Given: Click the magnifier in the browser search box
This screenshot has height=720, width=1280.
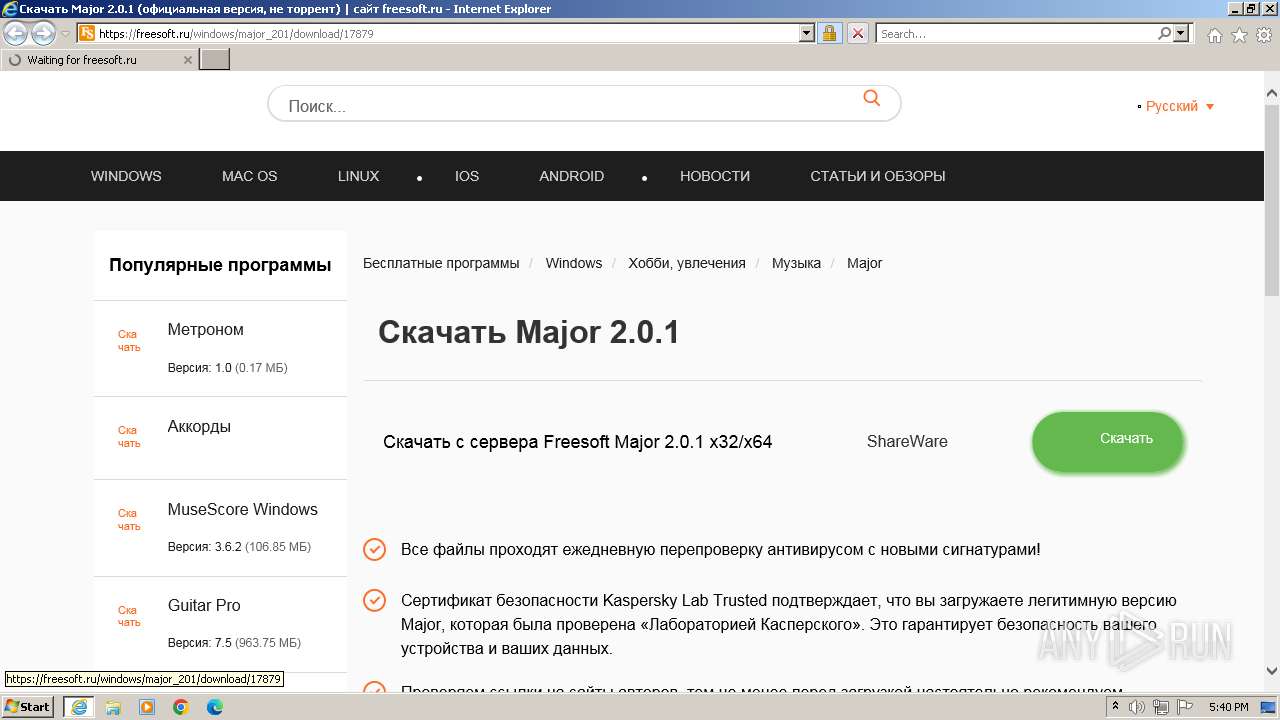Looking at the screenshot, I should click(x=1164, y=33).
